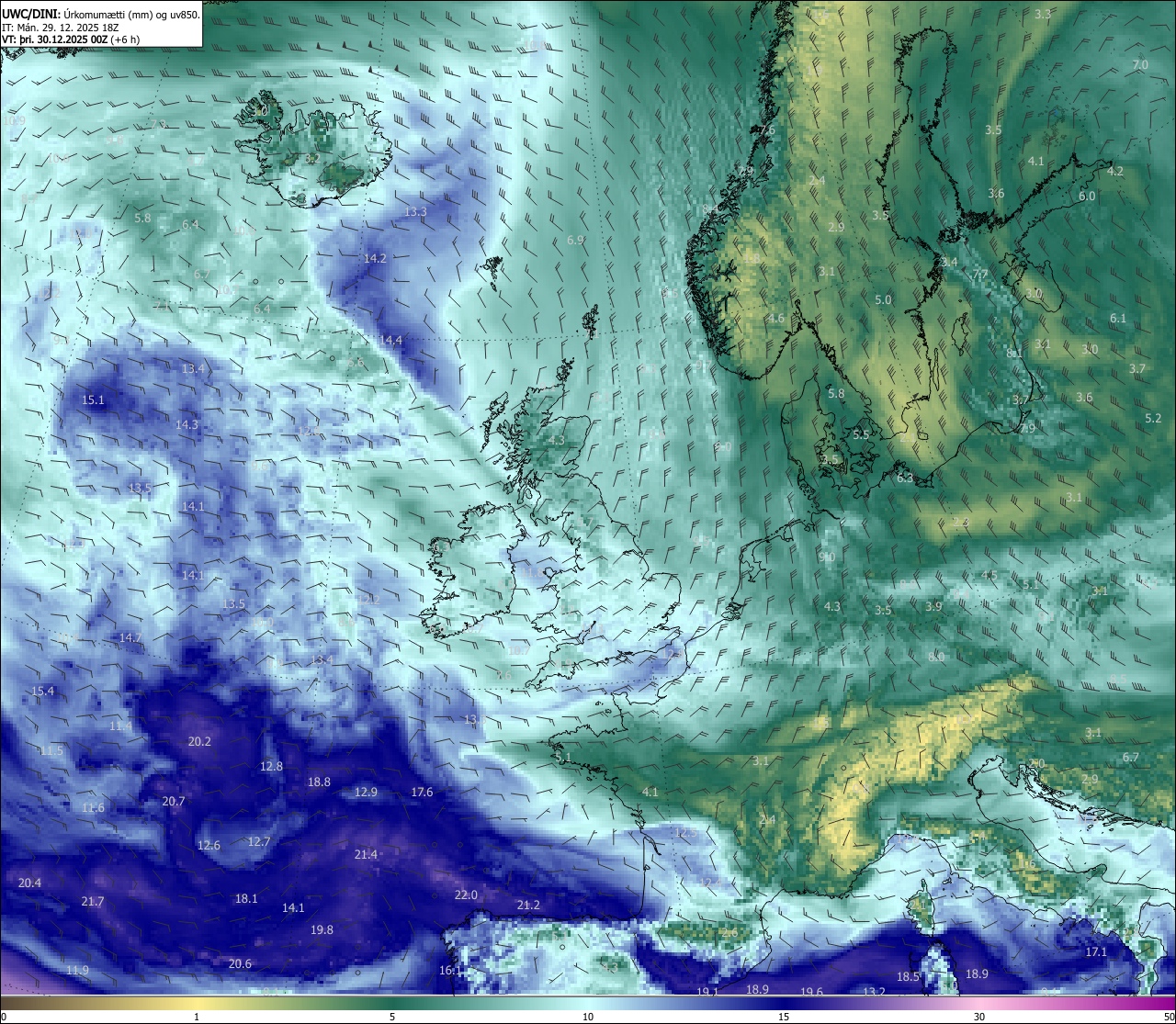The image size is (1176, 1024).
Task: Click the value label '8.0' on the map
Action: point(936,658)
